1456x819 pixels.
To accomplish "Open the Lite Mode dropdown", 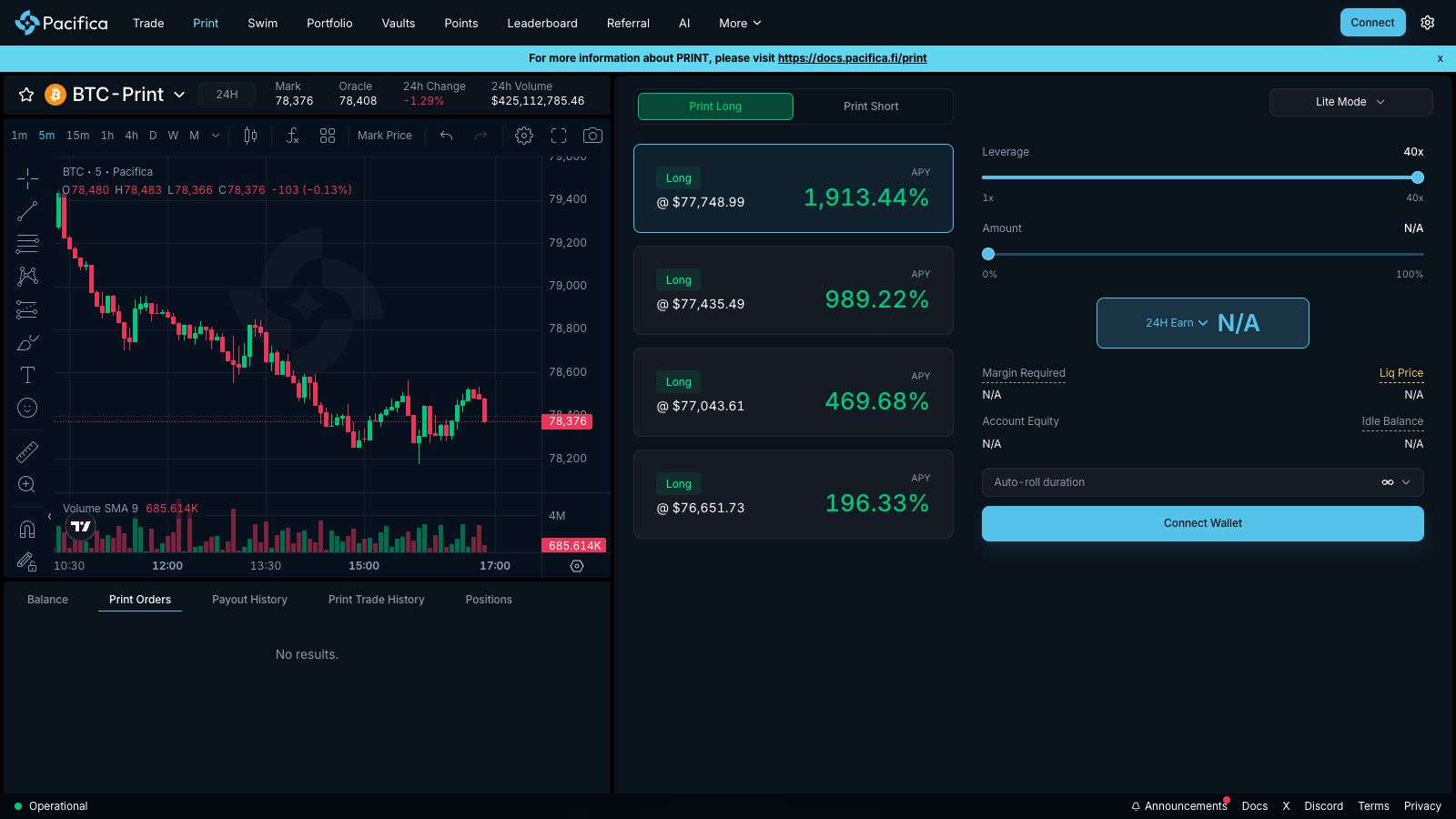I will tap(1350, 102).
